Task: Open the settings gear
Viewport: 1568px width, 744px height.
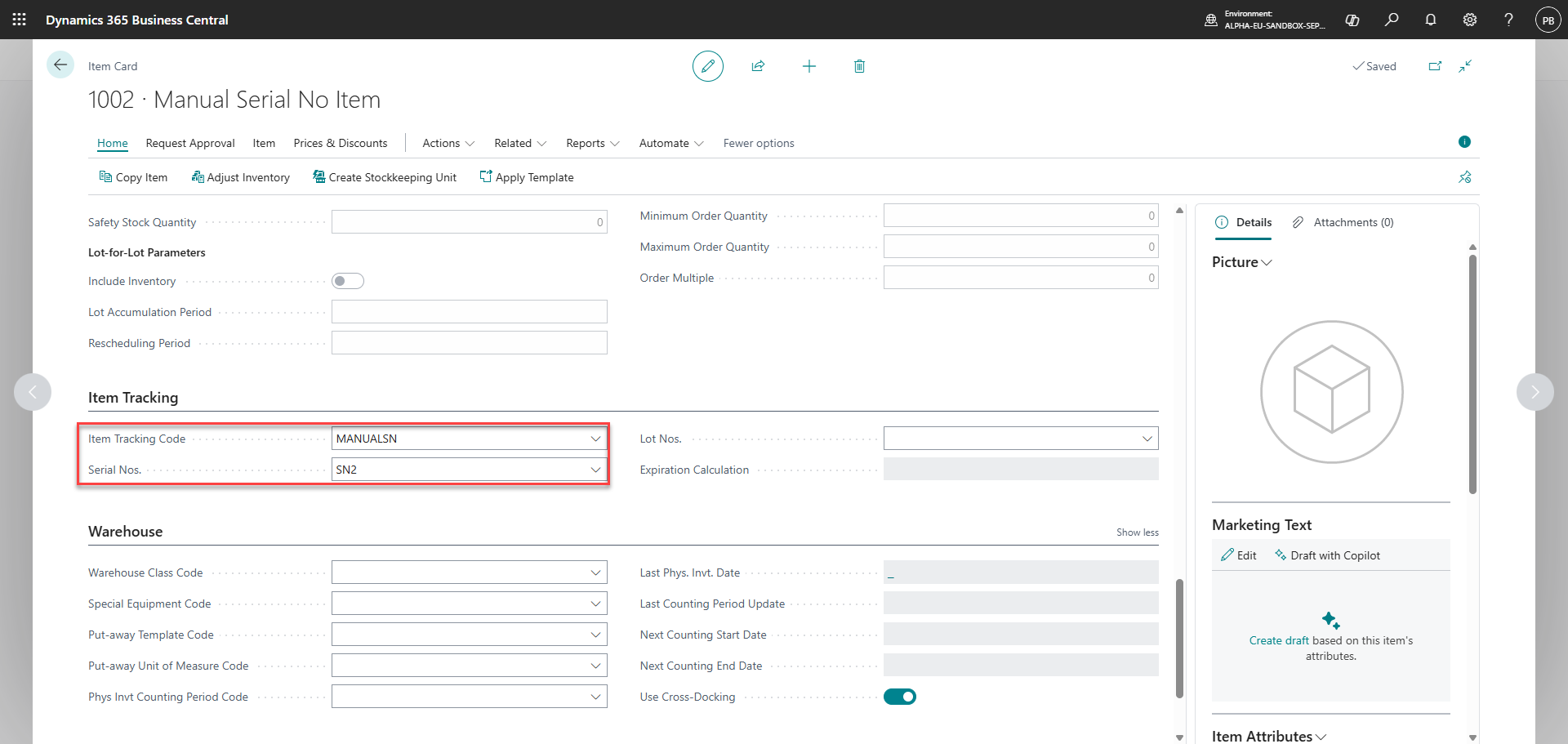Action: point(1470,20)
